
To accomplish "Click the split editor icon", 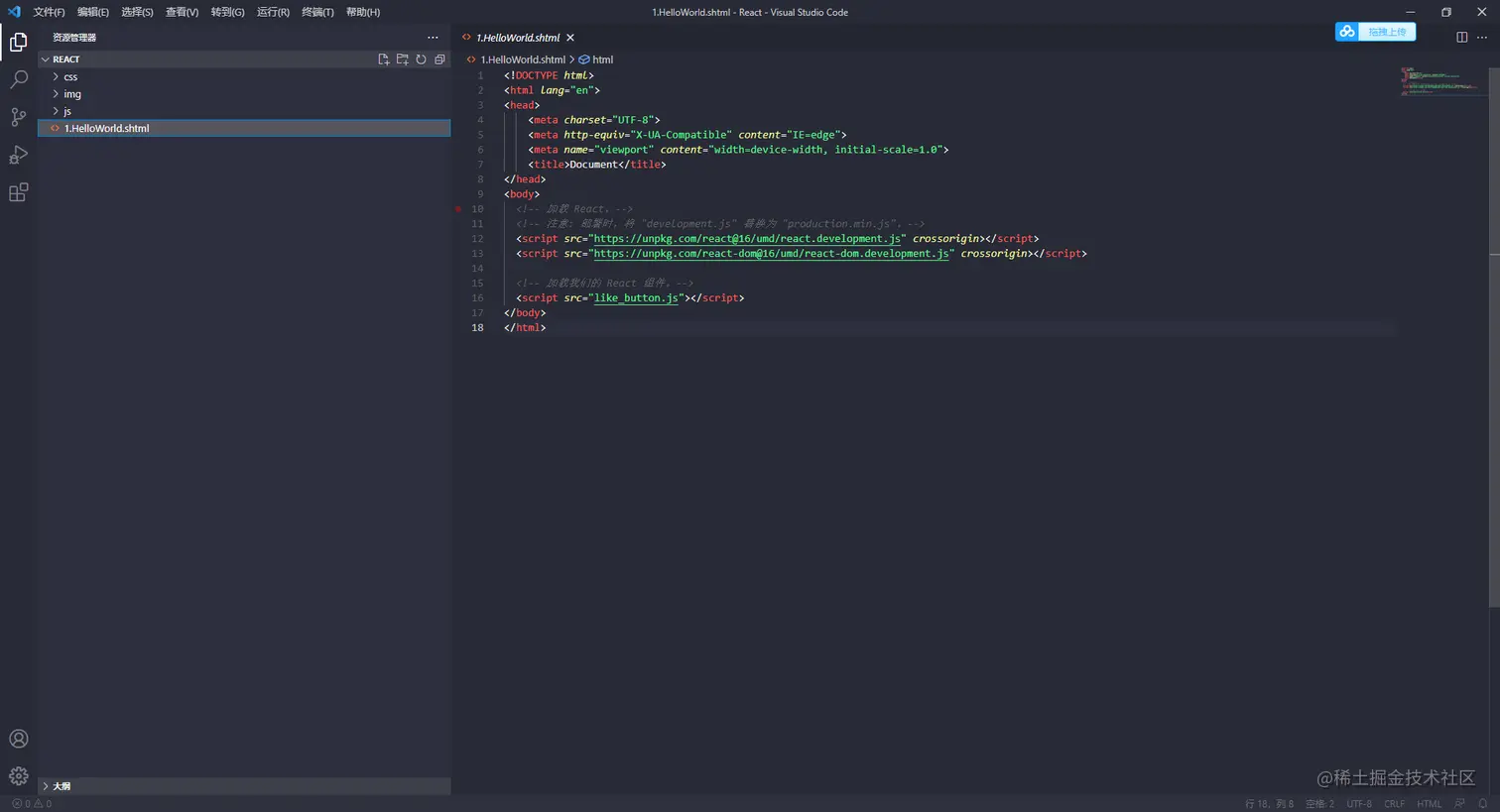I will coord(1461,38).
